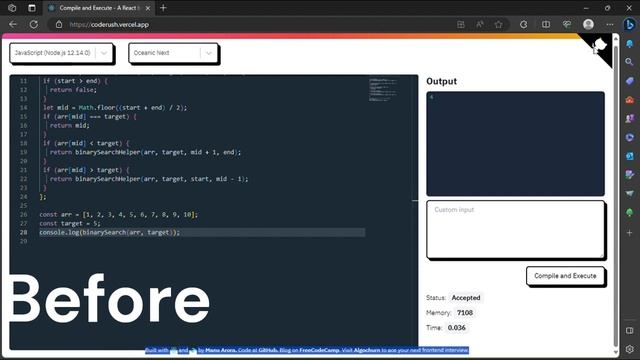Open the green tree icon in sidebar
640x360 pixels.
click(x=629, y=213)
